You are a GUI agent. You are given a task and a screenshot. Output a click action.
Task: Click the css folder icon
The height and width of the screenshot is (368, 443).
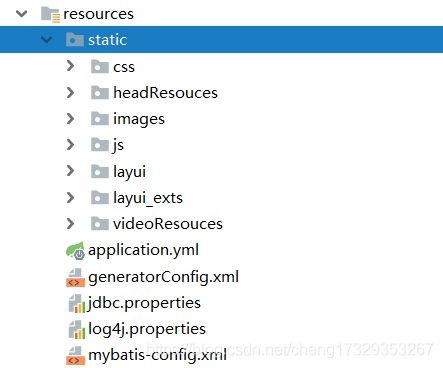coord(100,66)
